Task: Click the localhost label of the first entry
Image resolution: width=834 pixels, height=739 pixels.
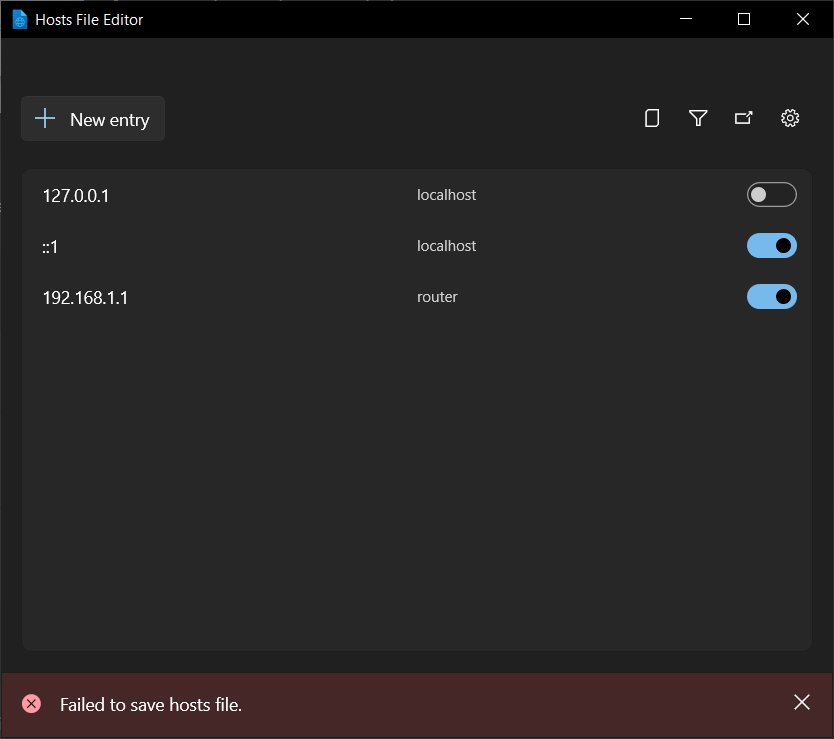Action: click(x=446, y=195)
